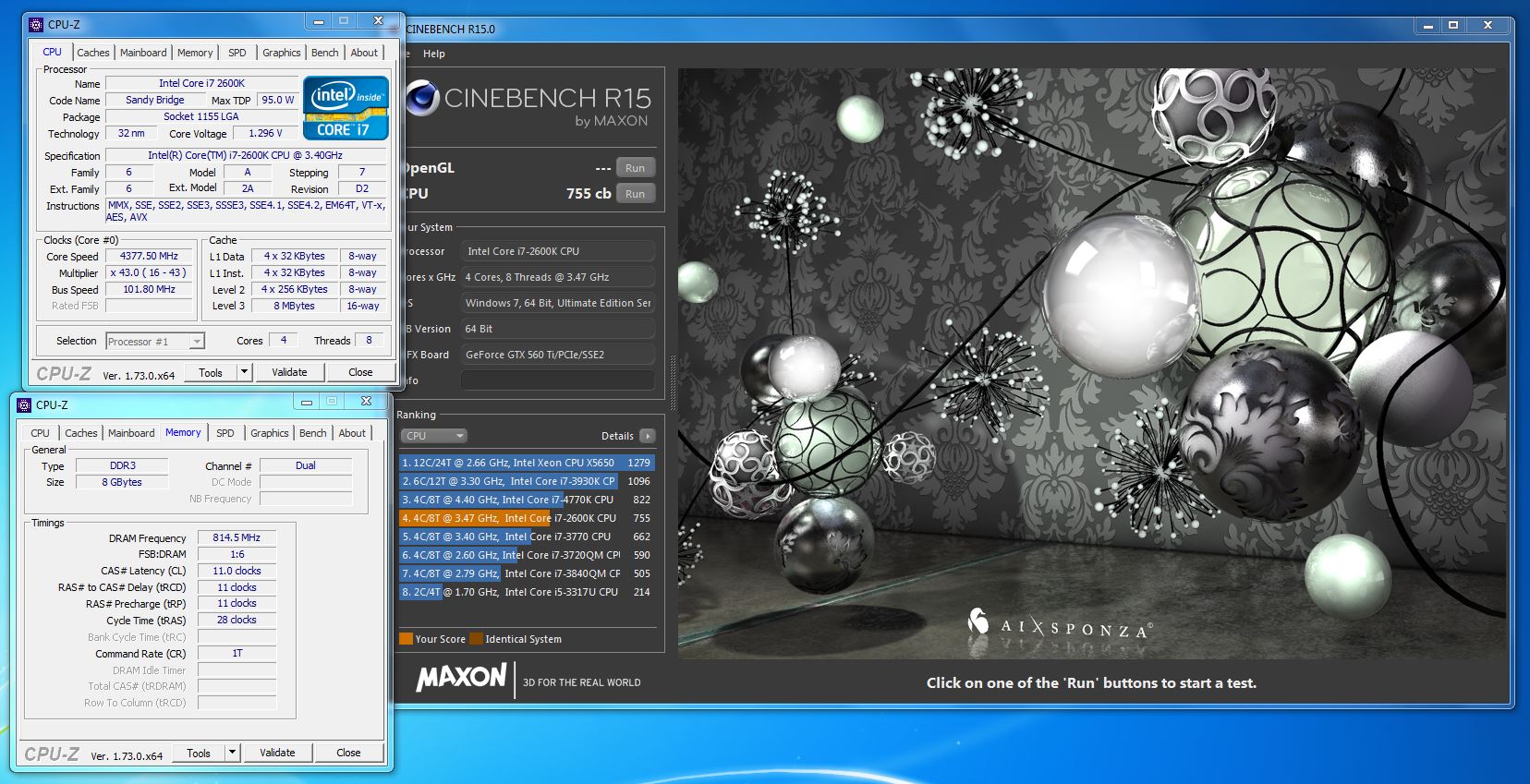Open the About tab in the lower CPU-Z window
This screenshot has height=784, width=1530.
(352, 433)
